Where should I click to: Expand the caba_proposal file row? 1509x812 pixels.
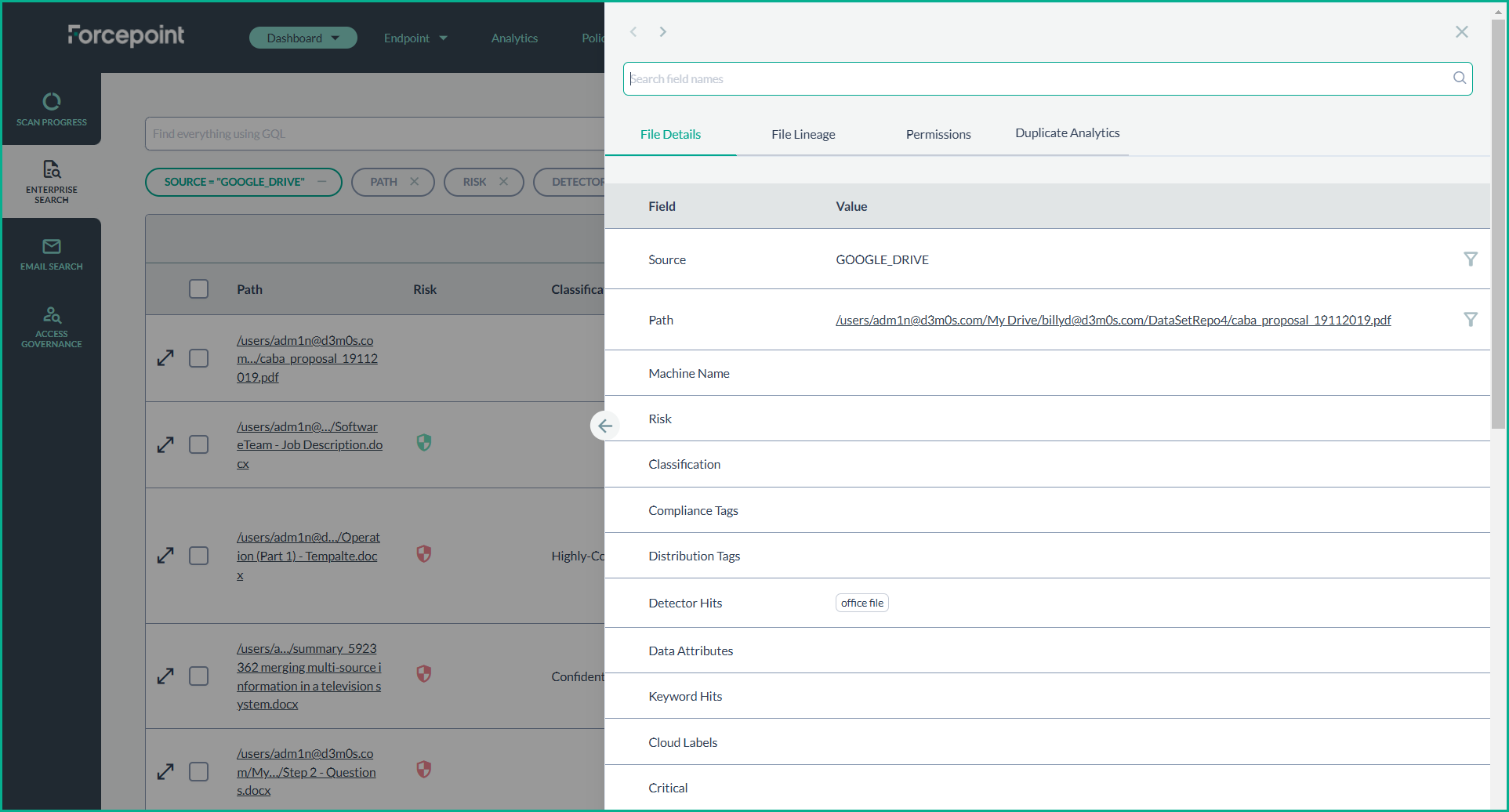coord(165,358)
